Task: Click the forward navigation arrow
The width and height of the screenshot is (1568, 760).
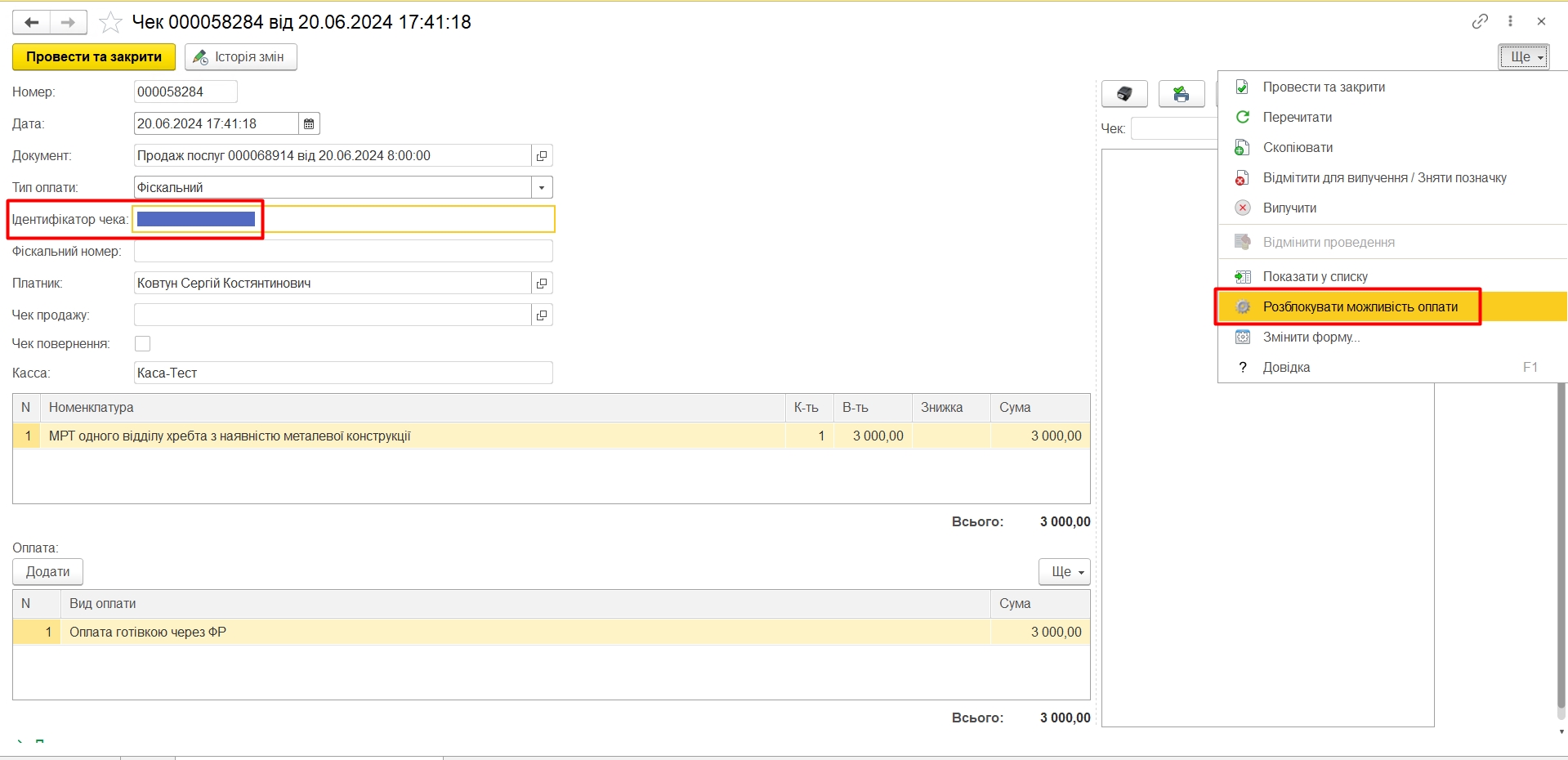Action: coord(69,23)
